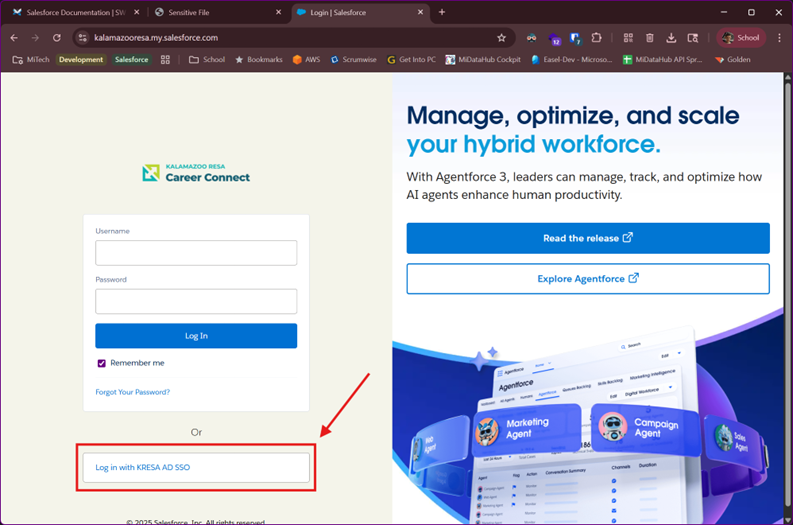Open site information icon in address bar
The width and height of the screenshot is (793, 525).
pos(83,38)
